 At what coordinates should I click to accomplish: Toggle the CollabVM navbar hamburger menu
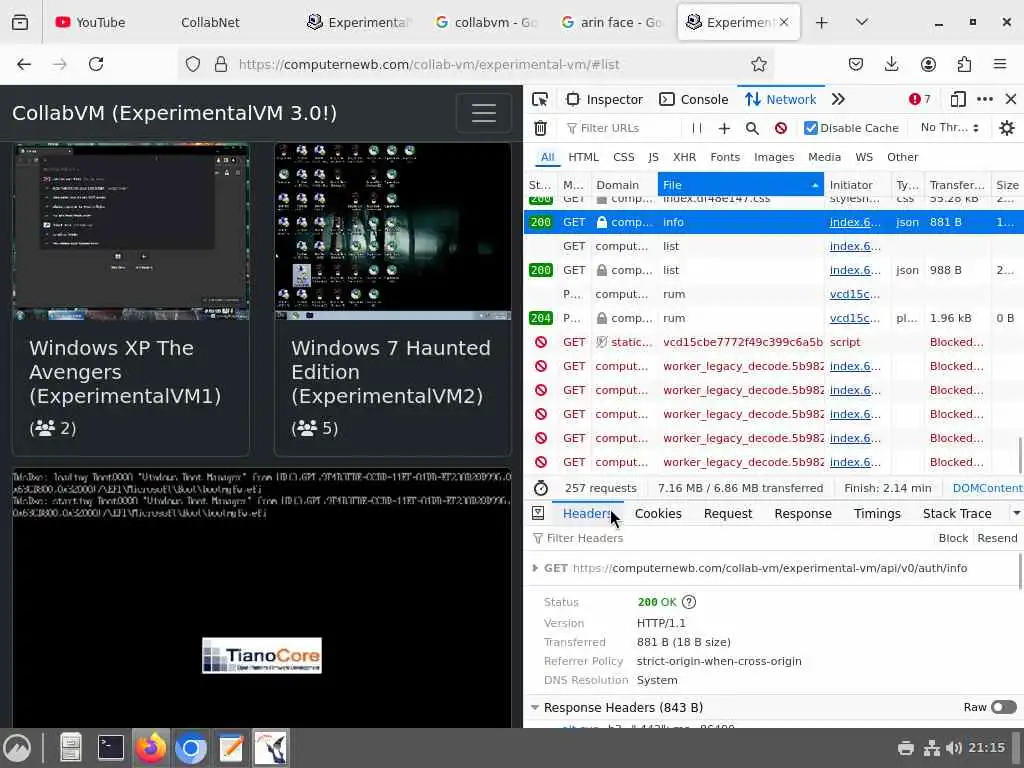coord(483,113)
